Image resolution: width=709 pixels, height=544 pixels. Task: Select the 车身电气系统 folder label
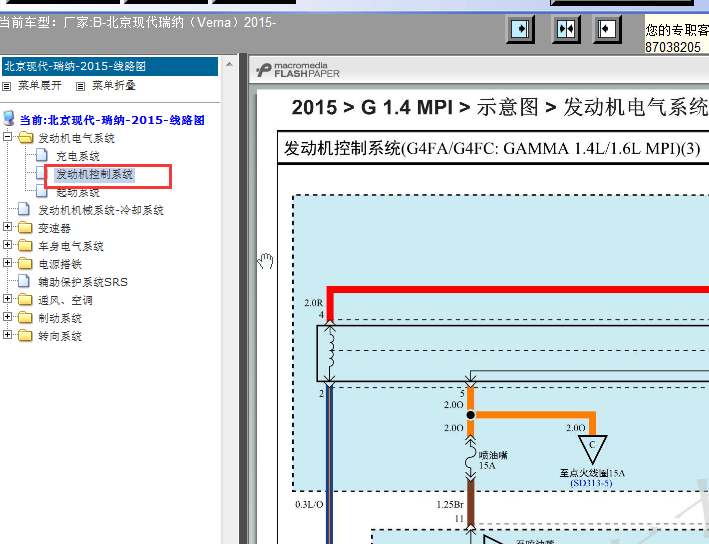click(71, 246)
